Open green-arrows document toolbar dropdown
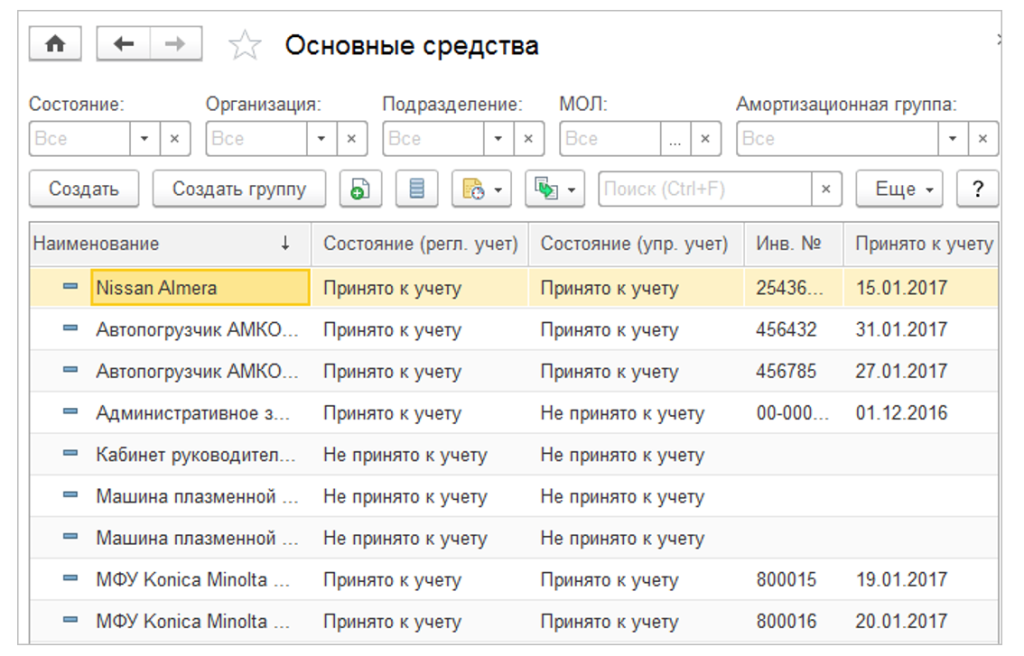The height and width of the screenshot is (656, 1024). (x=554, y=189)
